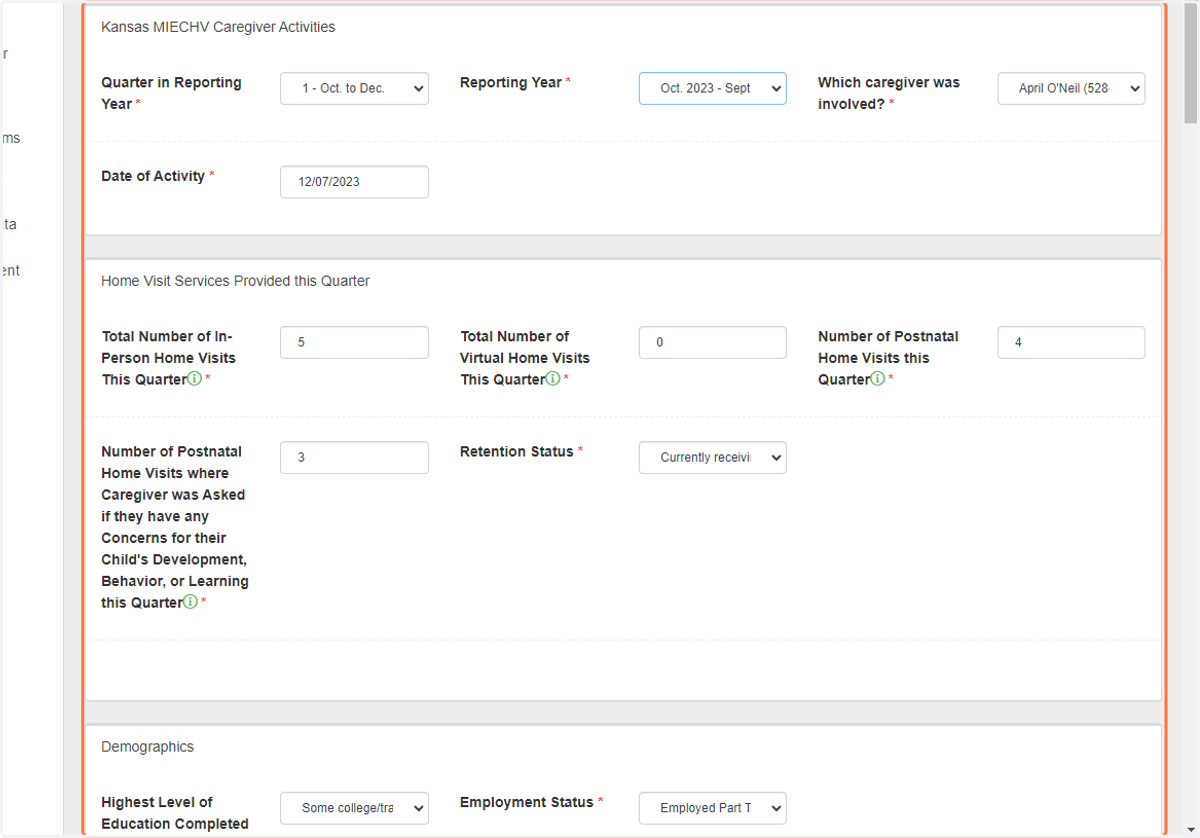The height and width of the screenshot is (838, 1200).
Task: Click the 'Reporting Year' label
Action: pos(511,82)
